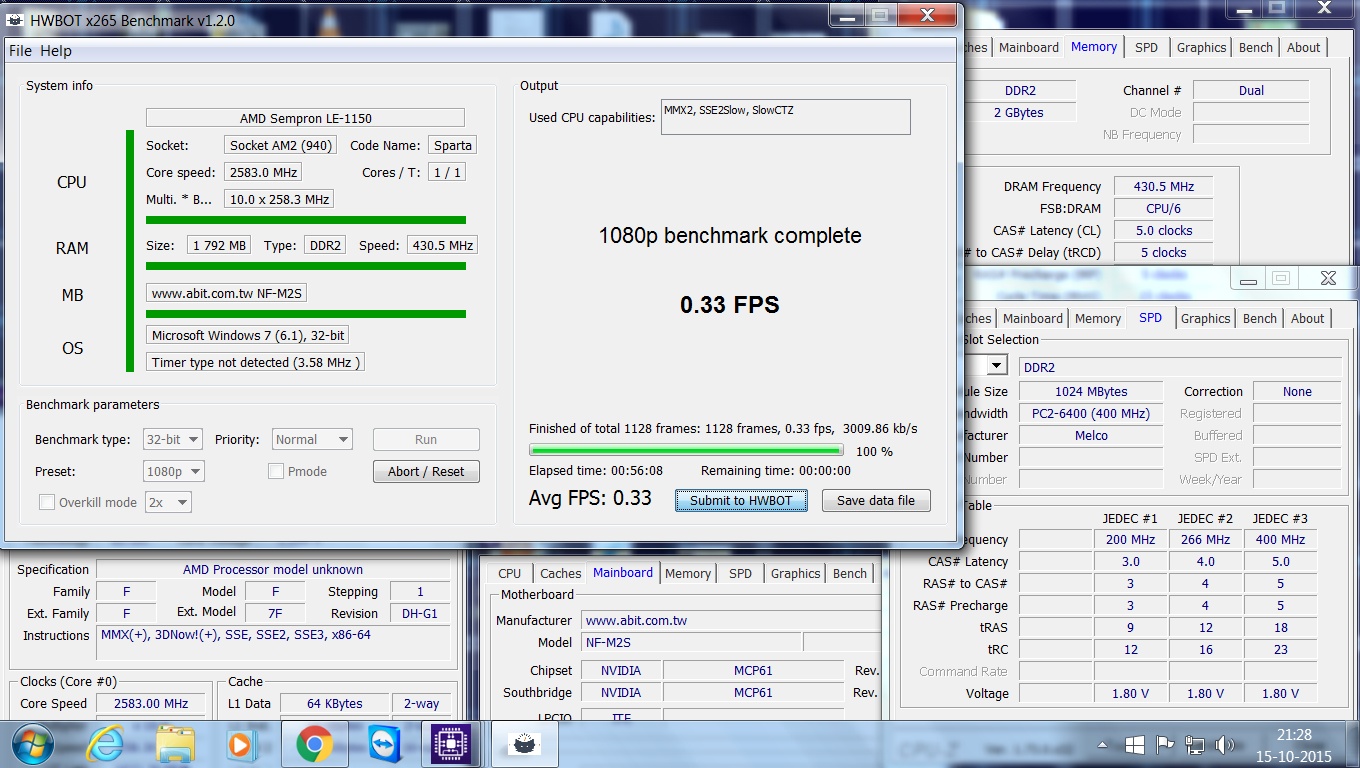Open the Priority dropdown set to Normal
The image size is (1360, 768).
point(312,439)
